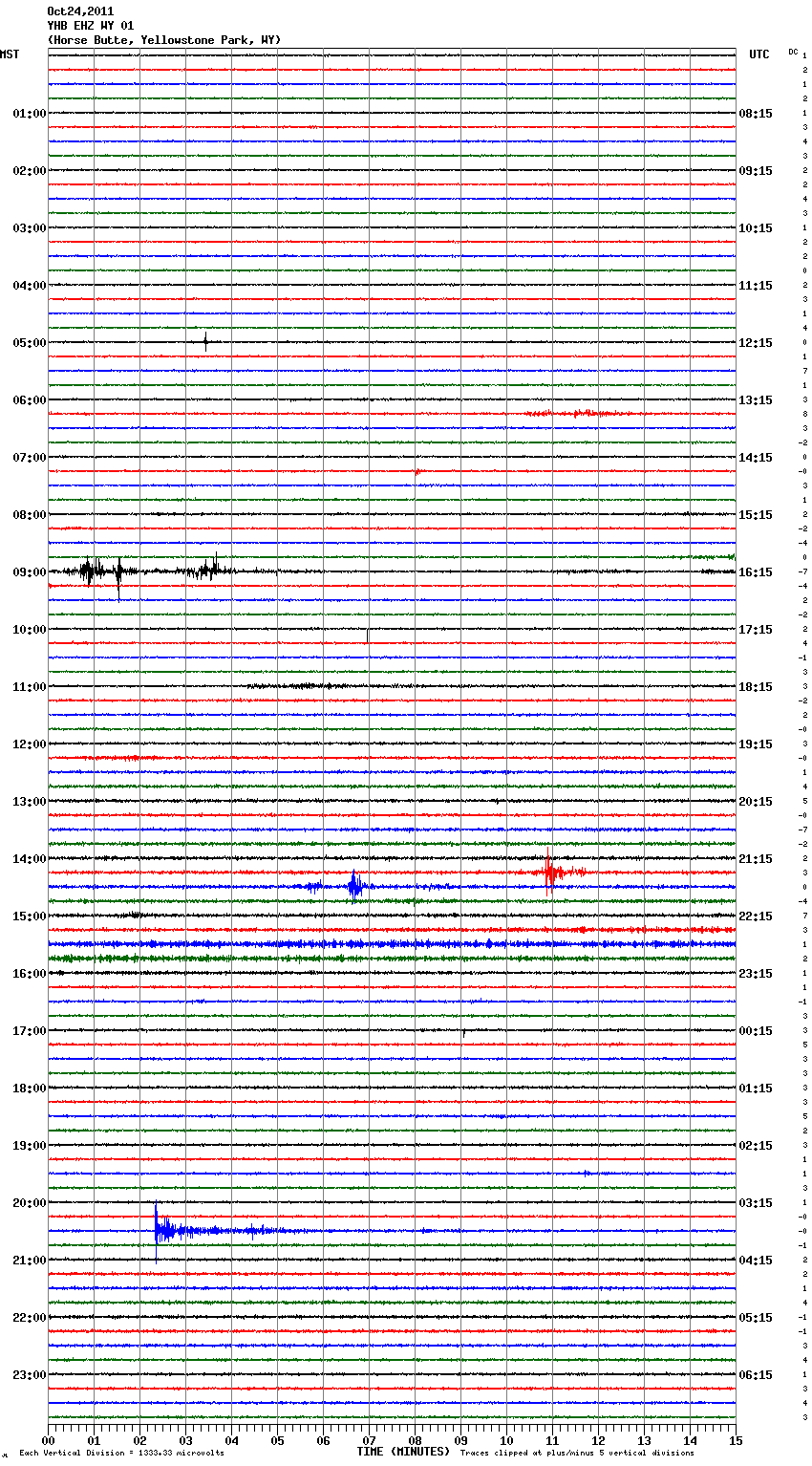812x1466 pixels.
Task: Click minute "06" on the bottom time axis
Action: point(324,1440)
